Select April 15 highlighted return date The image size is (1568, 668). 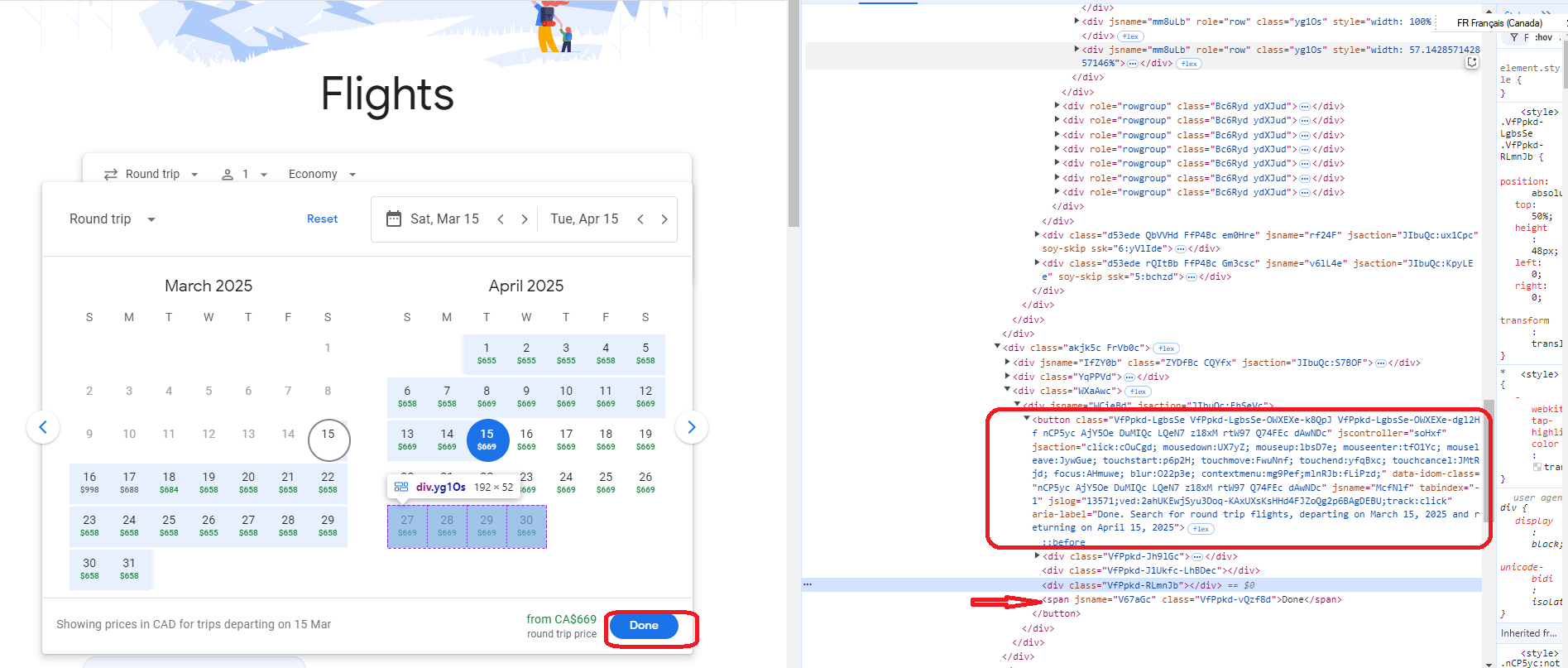click(x=487, y=440)
